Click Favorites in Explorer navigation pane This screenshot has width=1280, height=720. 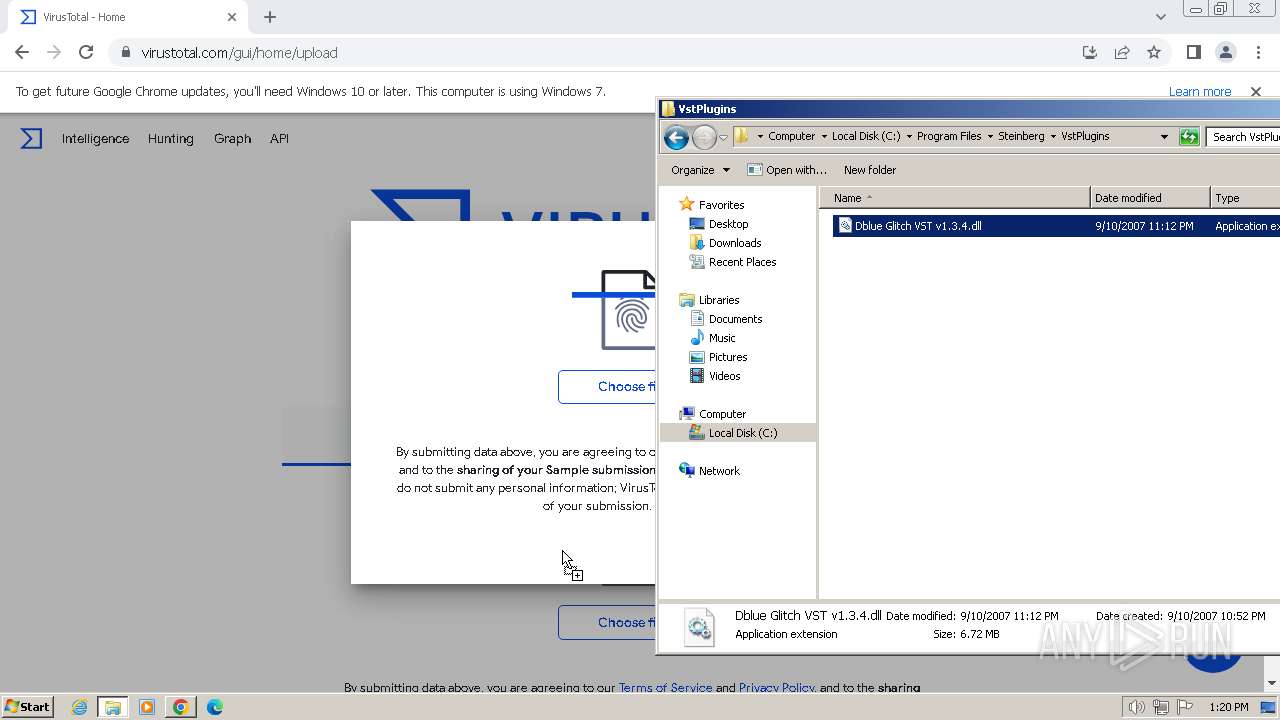coord(721,205)
